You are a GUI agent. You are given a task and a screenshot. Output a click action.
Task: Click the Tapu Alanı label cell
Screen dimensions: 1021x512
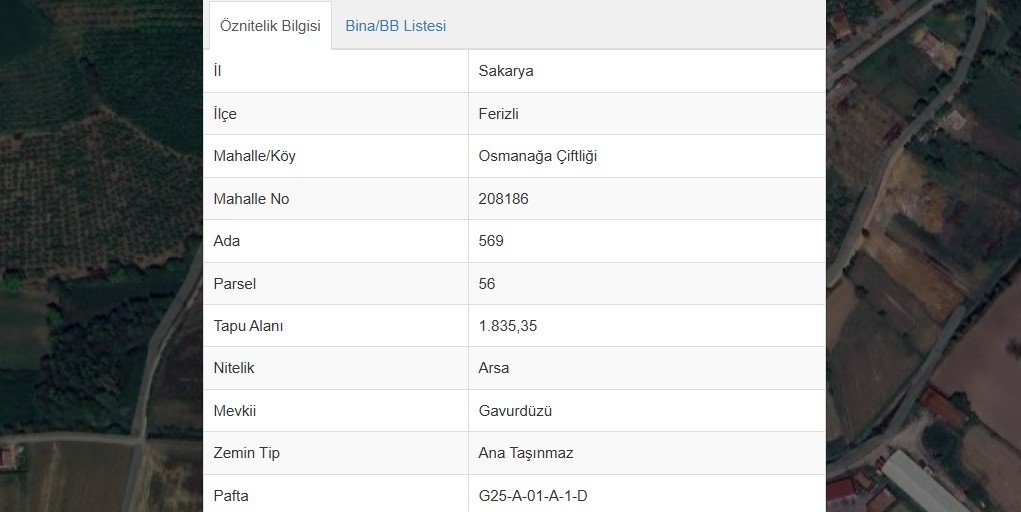pyautogui.click(x=336, y=326)
